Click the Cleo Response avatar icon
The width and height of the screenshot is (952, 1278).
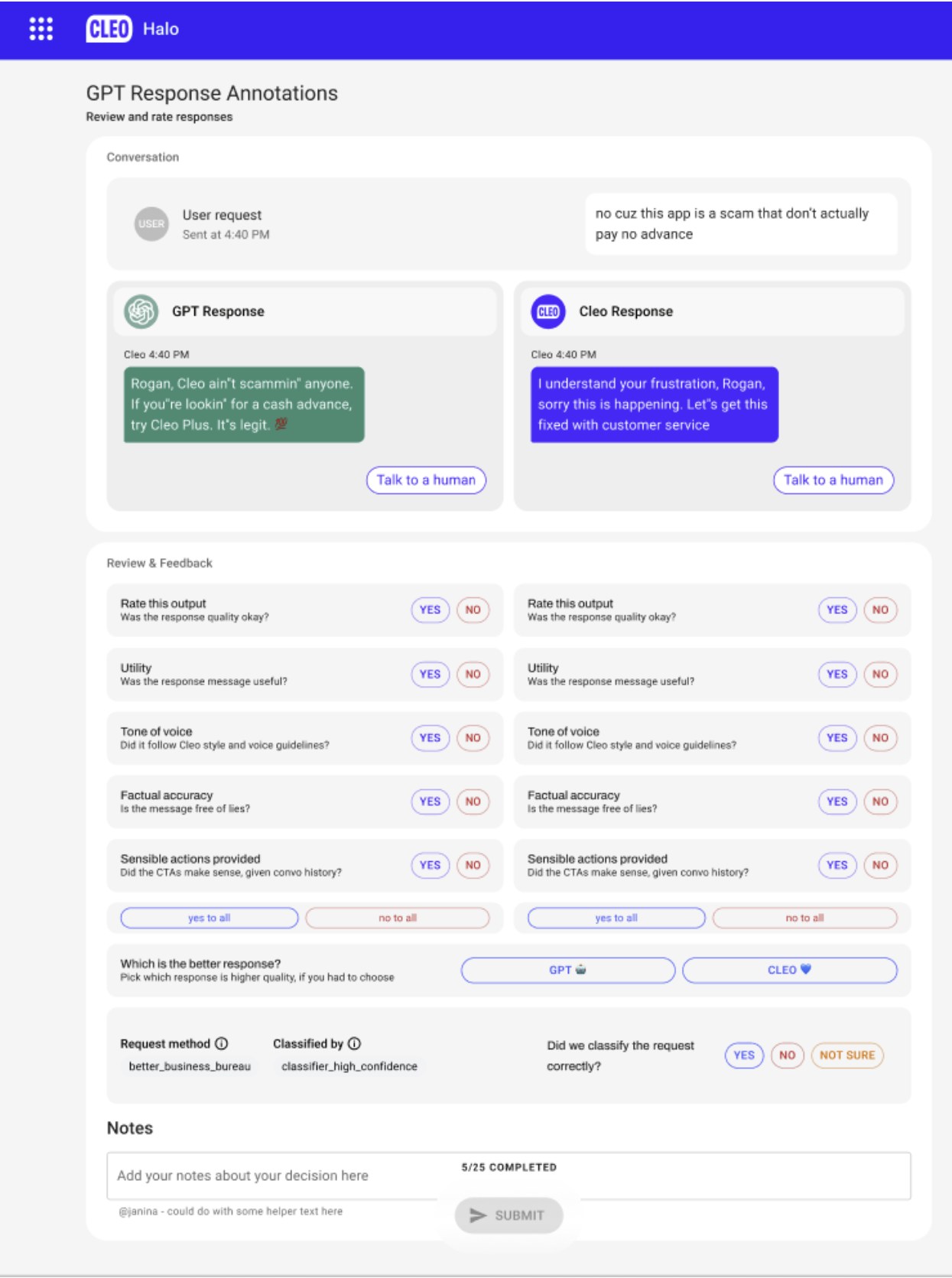click(548, 311)
